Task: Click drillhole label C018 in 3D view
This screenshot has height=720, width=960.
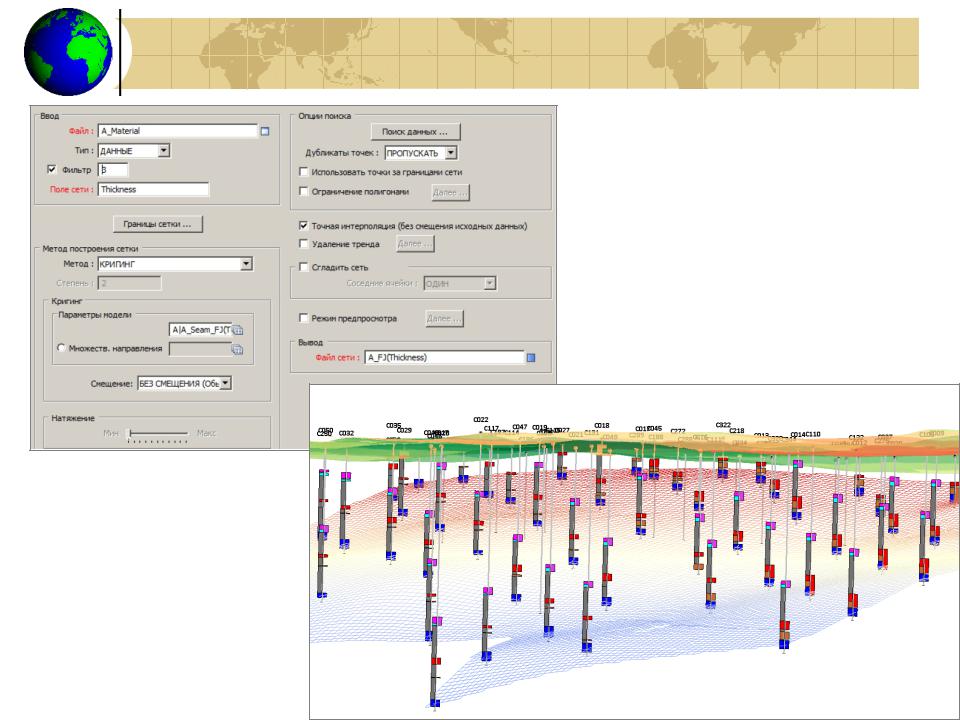Action: coord(602,425)
